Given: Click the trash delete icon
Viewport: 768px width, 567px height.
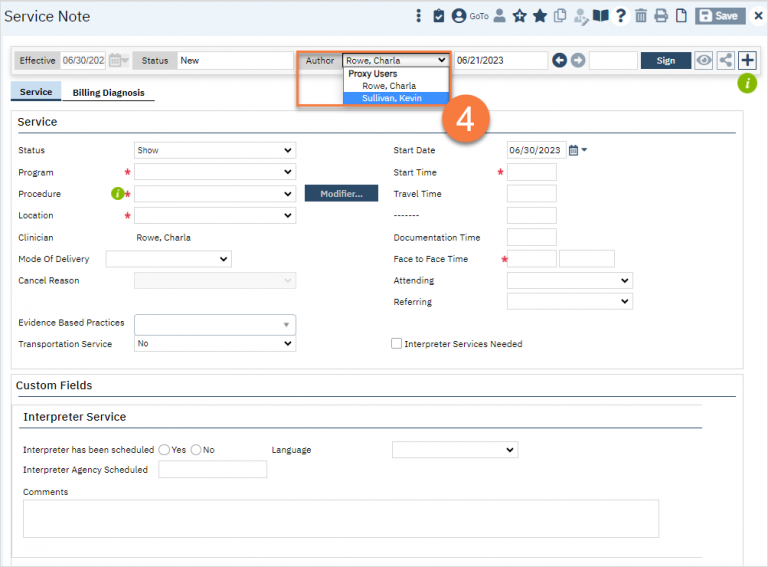Looking at the screenshot, I should pyautogui.click(x=641, y=16).
